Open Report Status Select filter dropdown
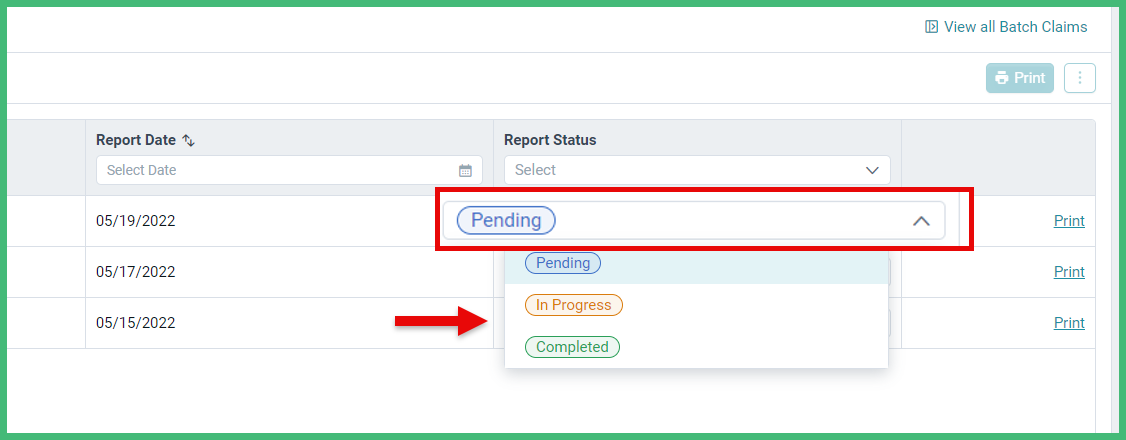This screenshot has width=1126, height=440. coord(697,170)
